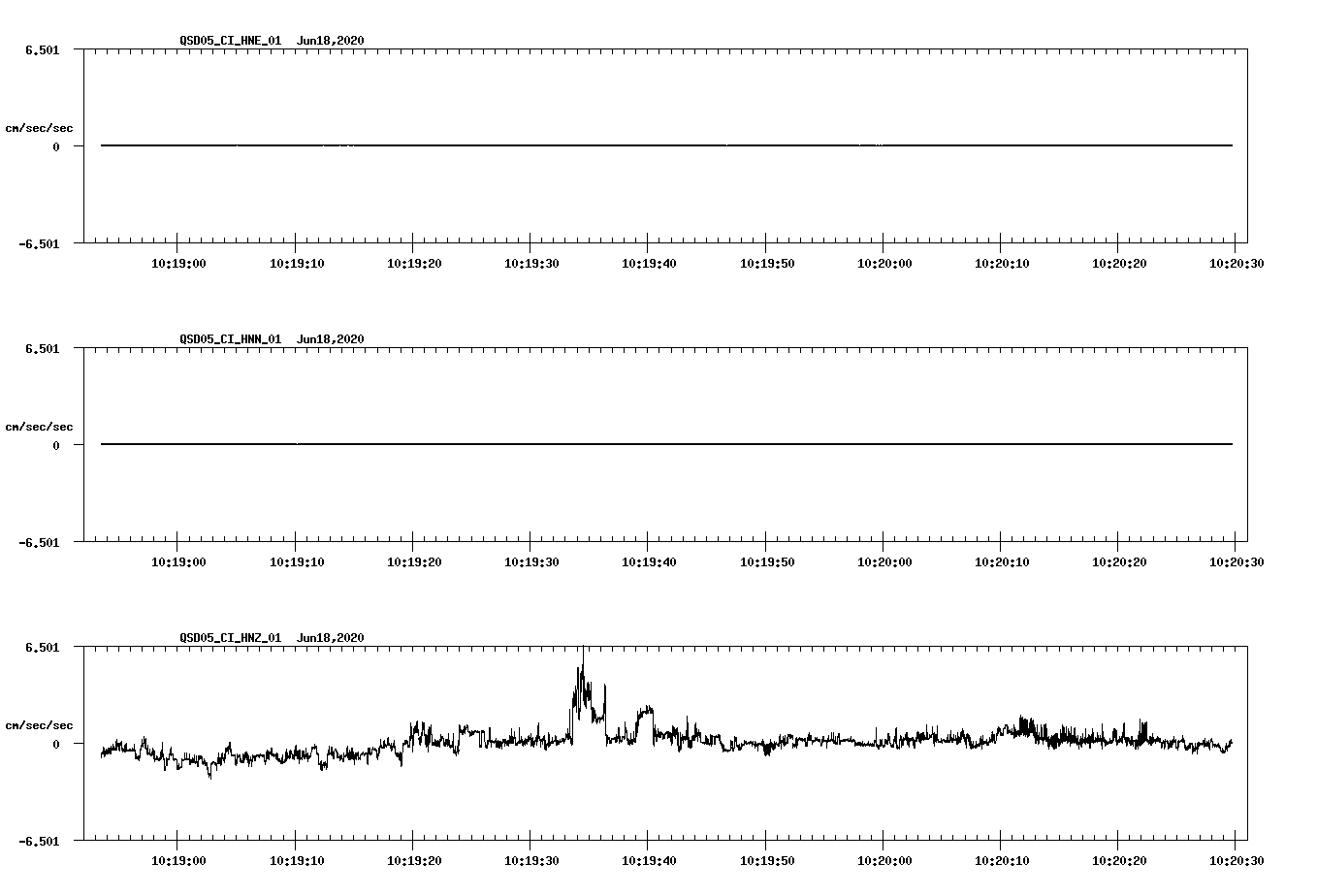Click the 10:19:00 time label under HNZ plot

pyautogui.click(x=178, y=860)
